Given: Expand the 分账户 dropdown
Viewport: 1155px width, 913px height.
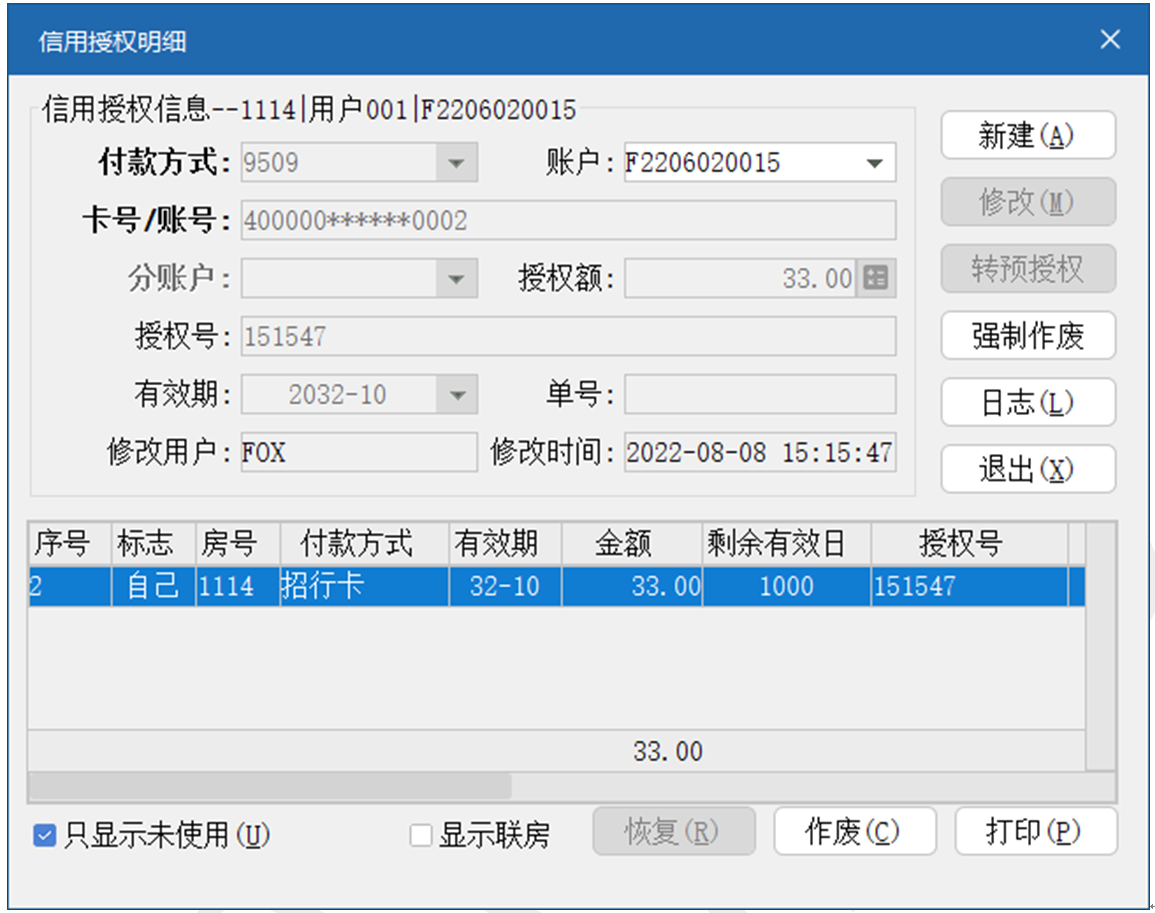Looking at the screenshot, I should [457, 279].
